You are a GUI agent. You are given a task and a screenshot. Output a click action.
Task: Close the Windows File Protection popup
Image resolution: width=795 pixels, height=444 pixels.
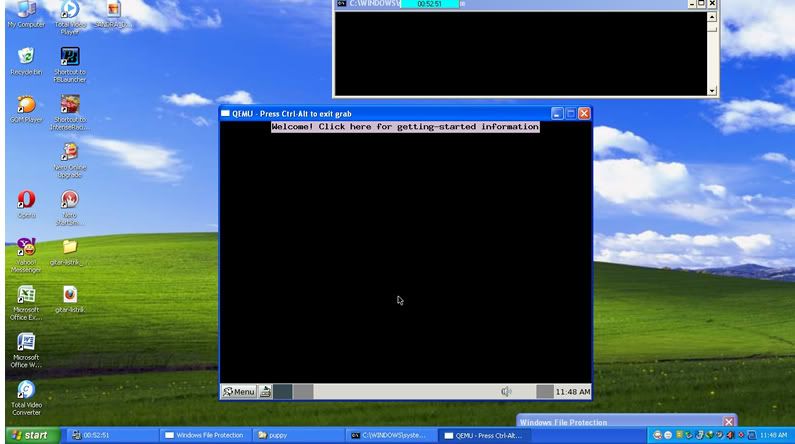[x=729, y=422]
